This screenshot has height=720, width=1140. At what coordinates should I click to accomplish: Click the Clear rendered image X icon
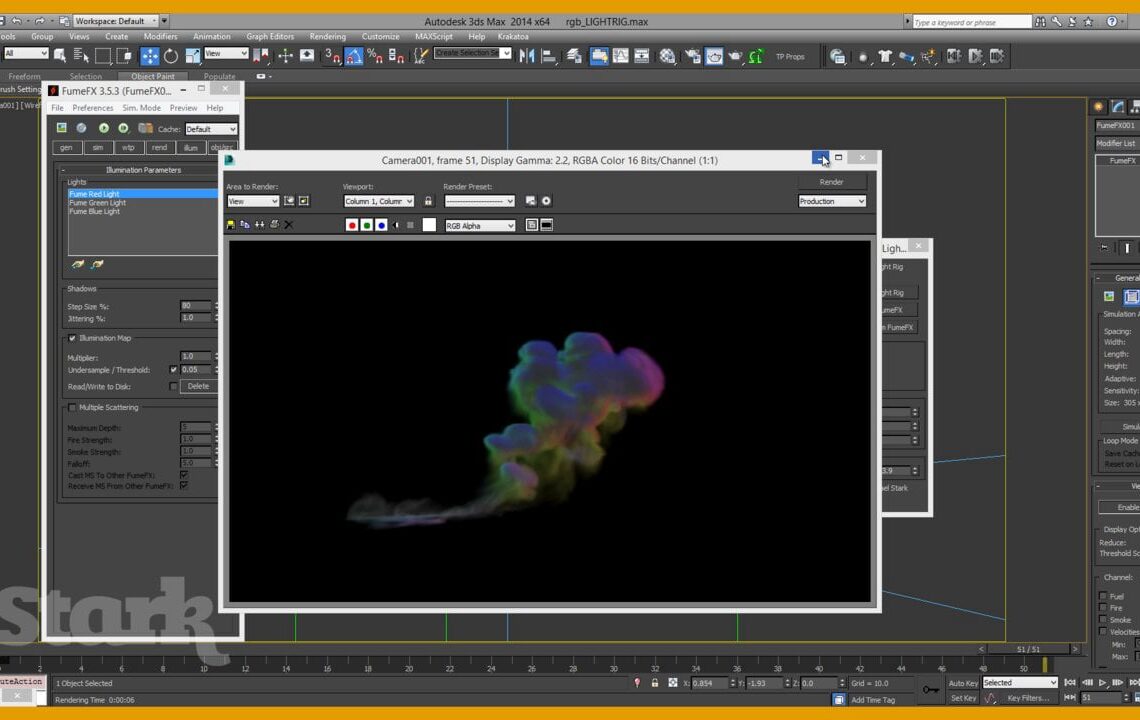click(x=288, y=225)
